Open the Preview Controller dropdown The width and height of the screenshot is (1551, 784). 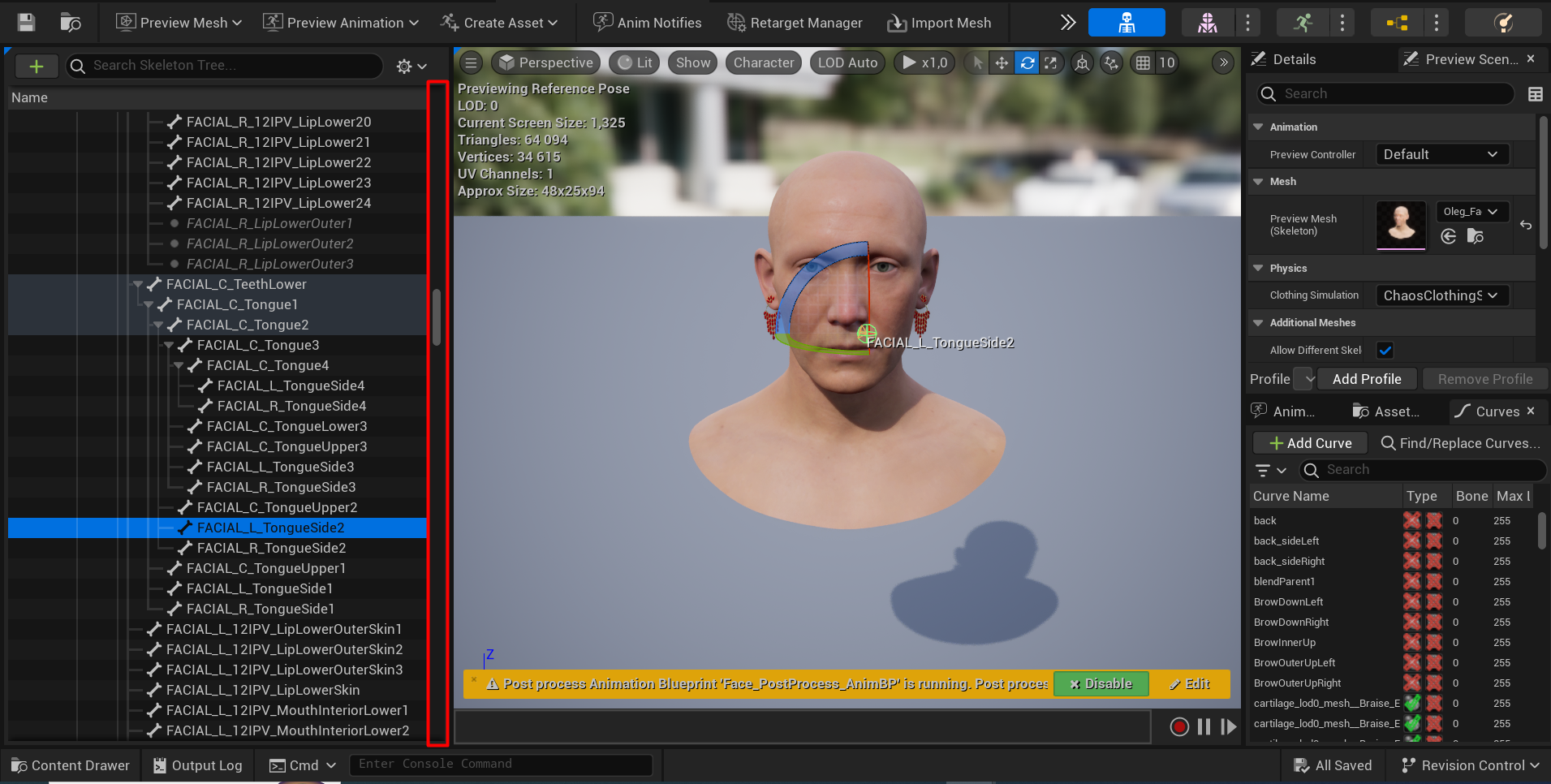(1441, 154)
